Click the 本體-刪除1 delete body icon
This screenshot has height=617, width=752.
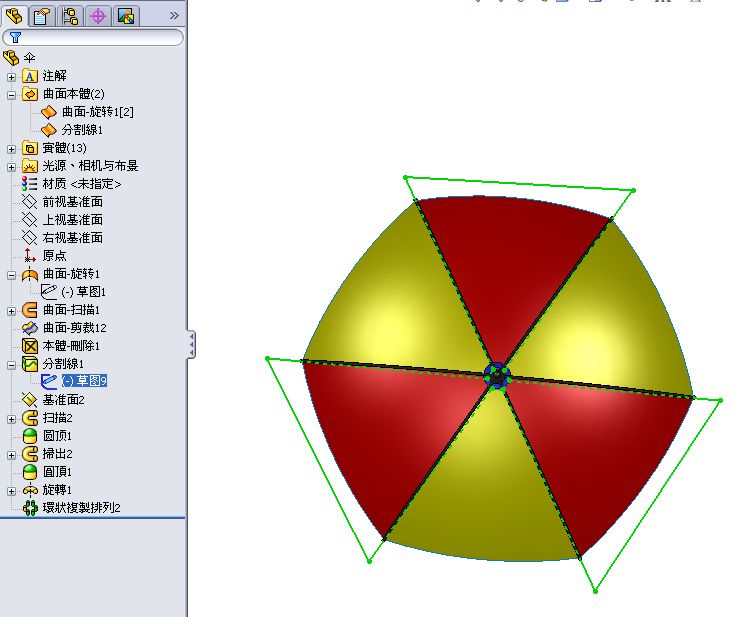pos(30,346)
